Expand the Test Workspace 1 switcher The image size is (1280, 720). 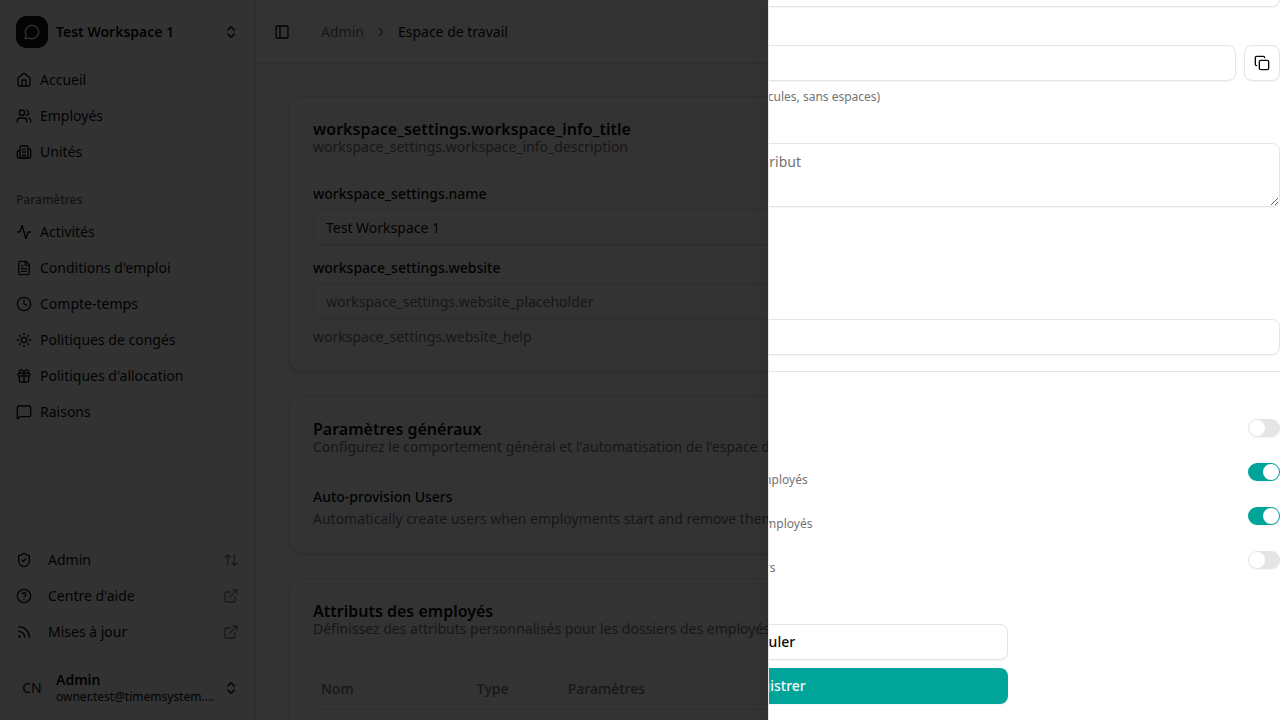[x=231, y=32]
